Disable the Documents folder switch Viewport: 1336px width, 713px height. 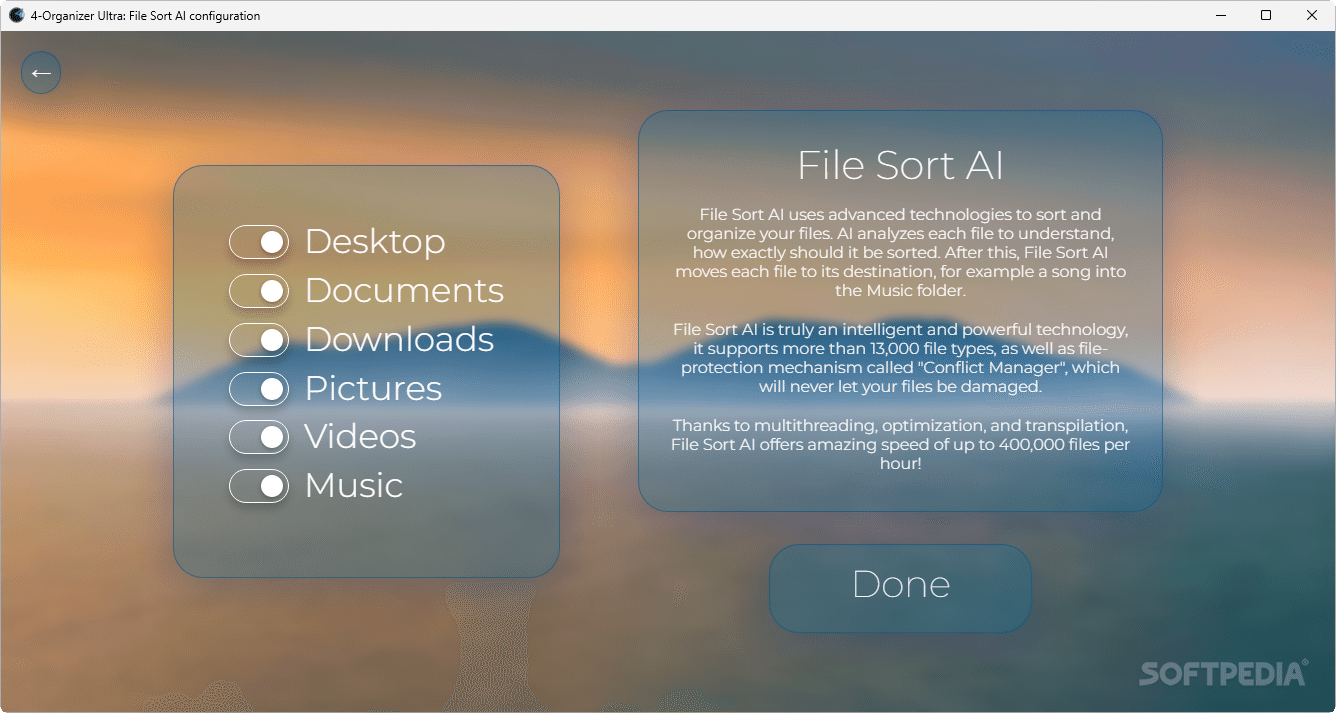(x=259, y=291)
